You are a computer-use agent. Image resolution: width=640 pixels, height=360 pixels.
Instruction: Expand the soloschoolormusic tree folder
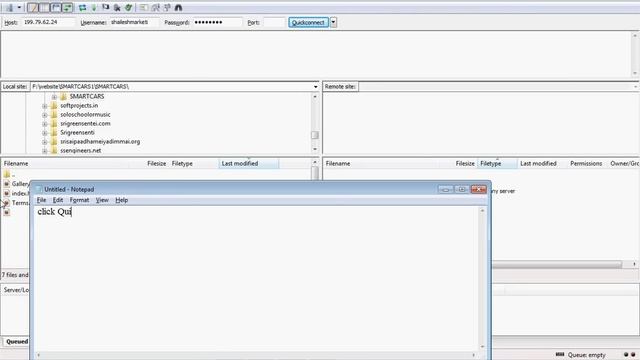pos(44,115)
